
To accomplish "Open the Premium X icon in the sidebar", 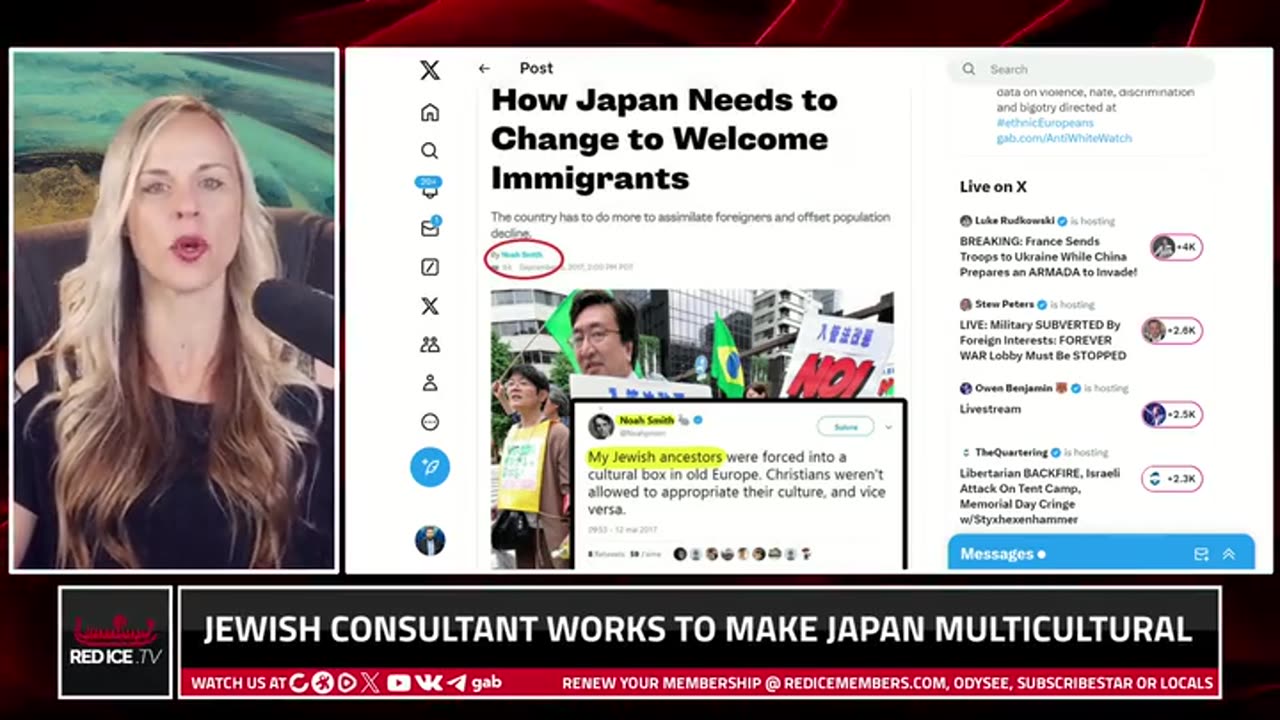I will (430, 306).
